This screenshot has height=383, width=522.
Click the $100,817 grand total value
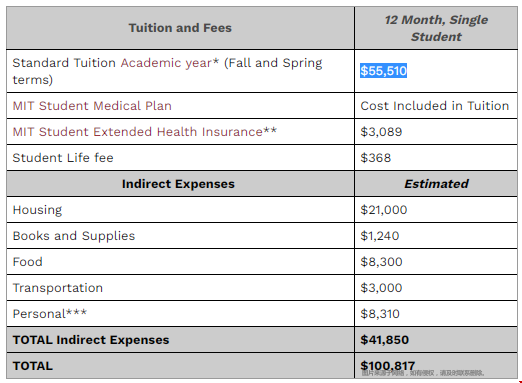coord(388,366)
